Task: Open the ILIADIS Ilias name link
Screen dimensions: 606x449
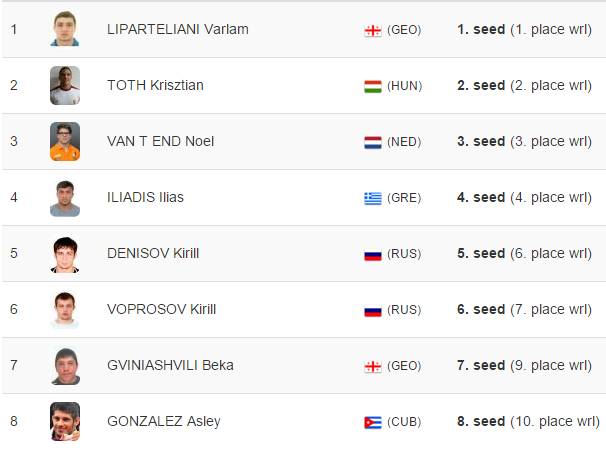Action: click(145, 197)
